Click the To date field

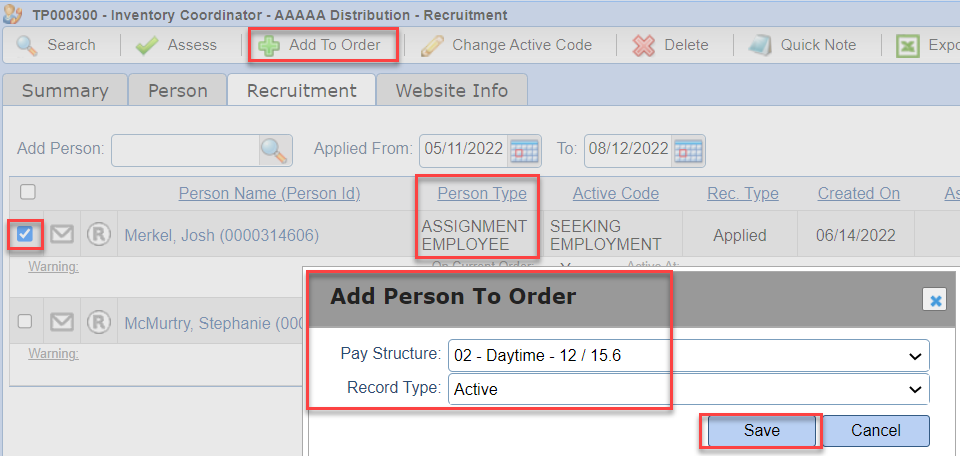click(x=628, y=149)
